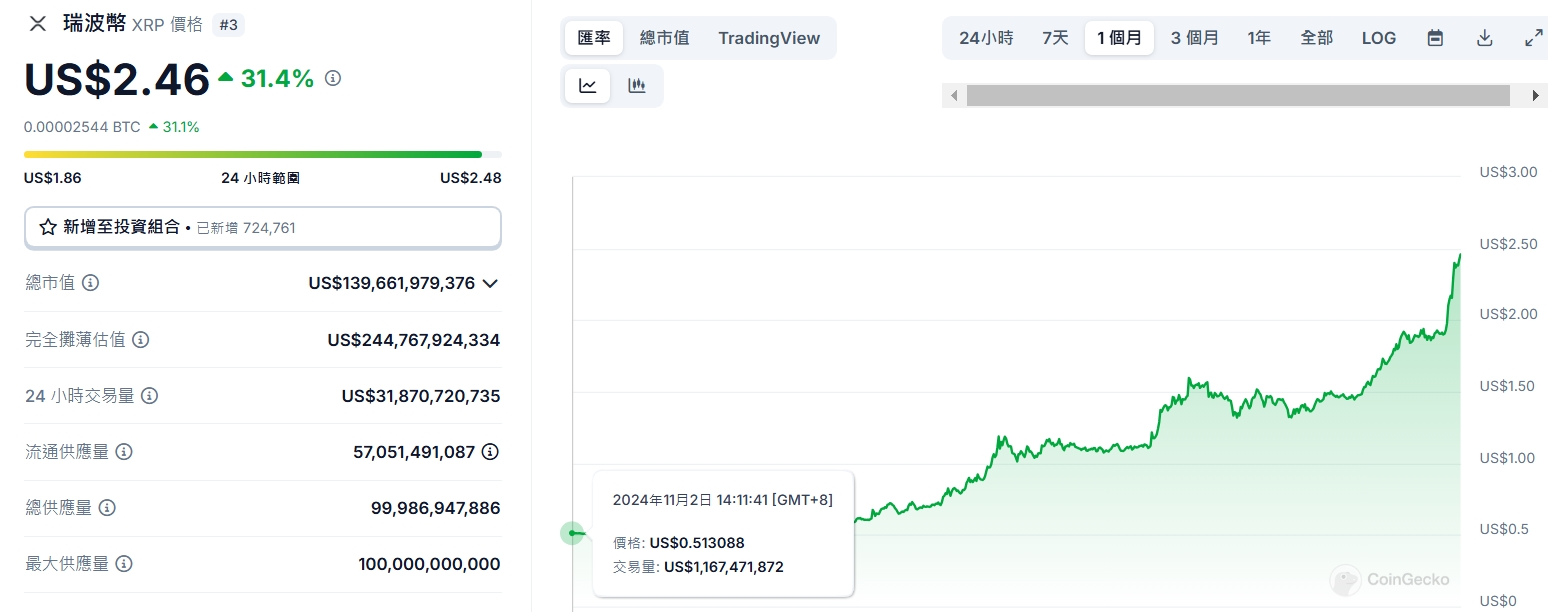The height and width of the screenshot is (612, 1552).
Task: Choose 24小時 time range
Action: [986, 38]
